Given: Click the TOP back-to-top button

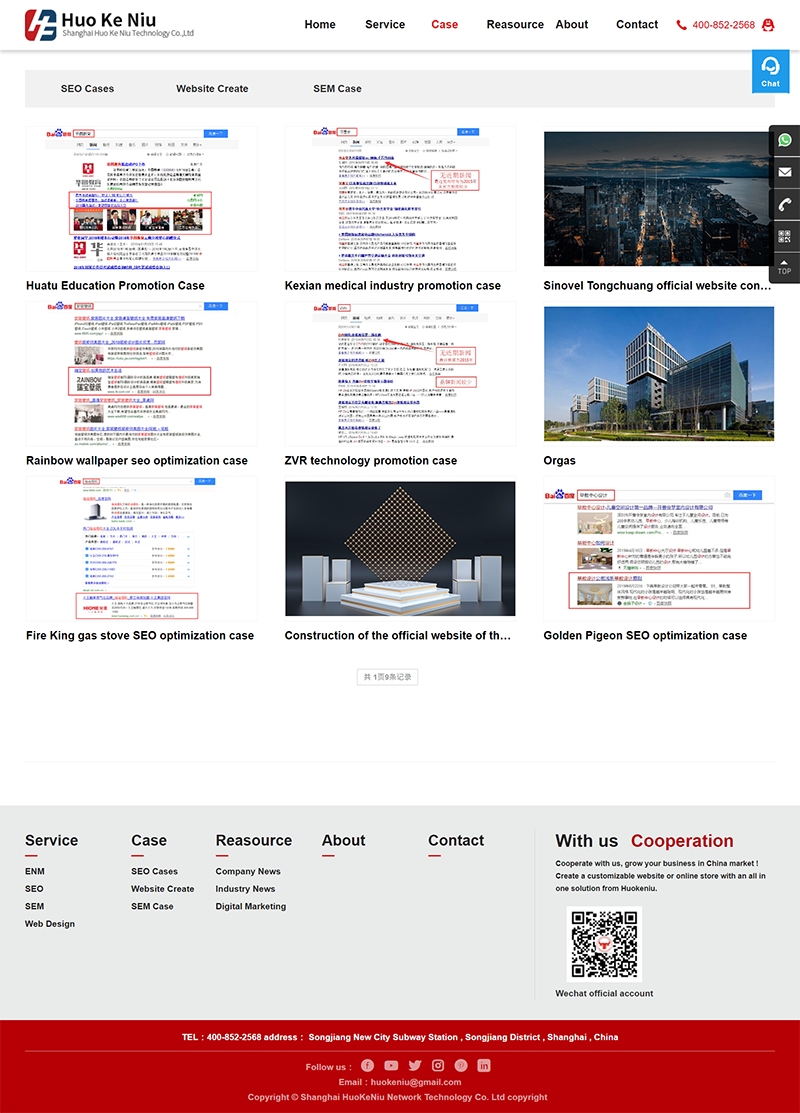Looking at the screenshot, I should [784, 268].
